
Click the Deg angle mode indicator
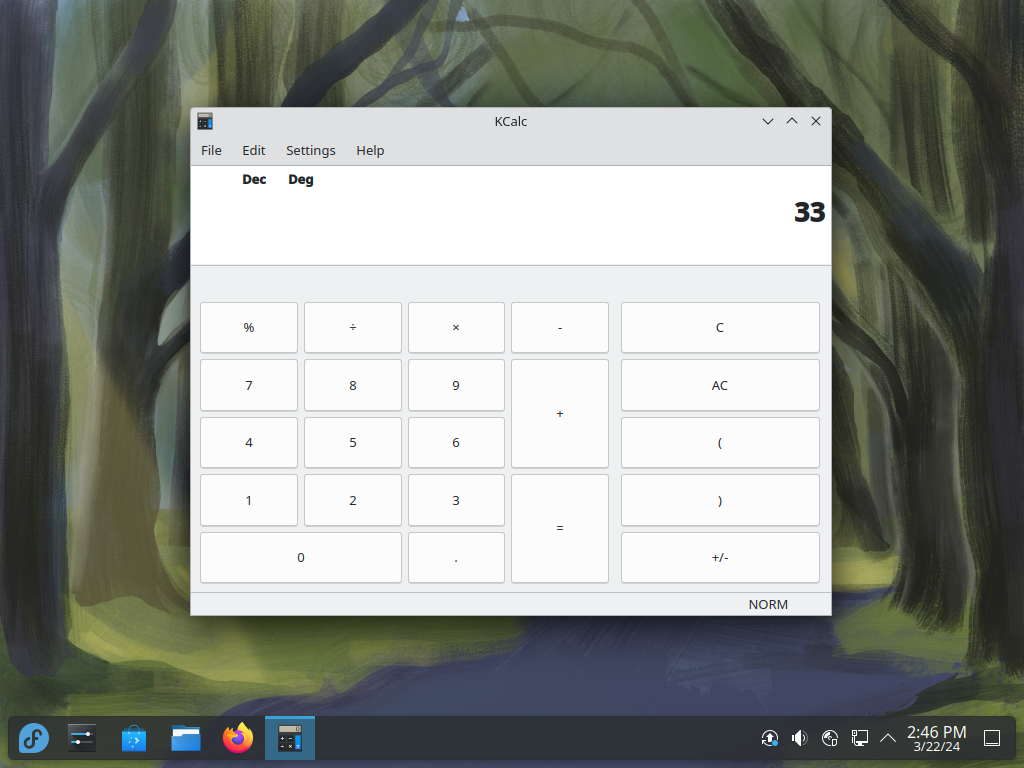(300, 180)
